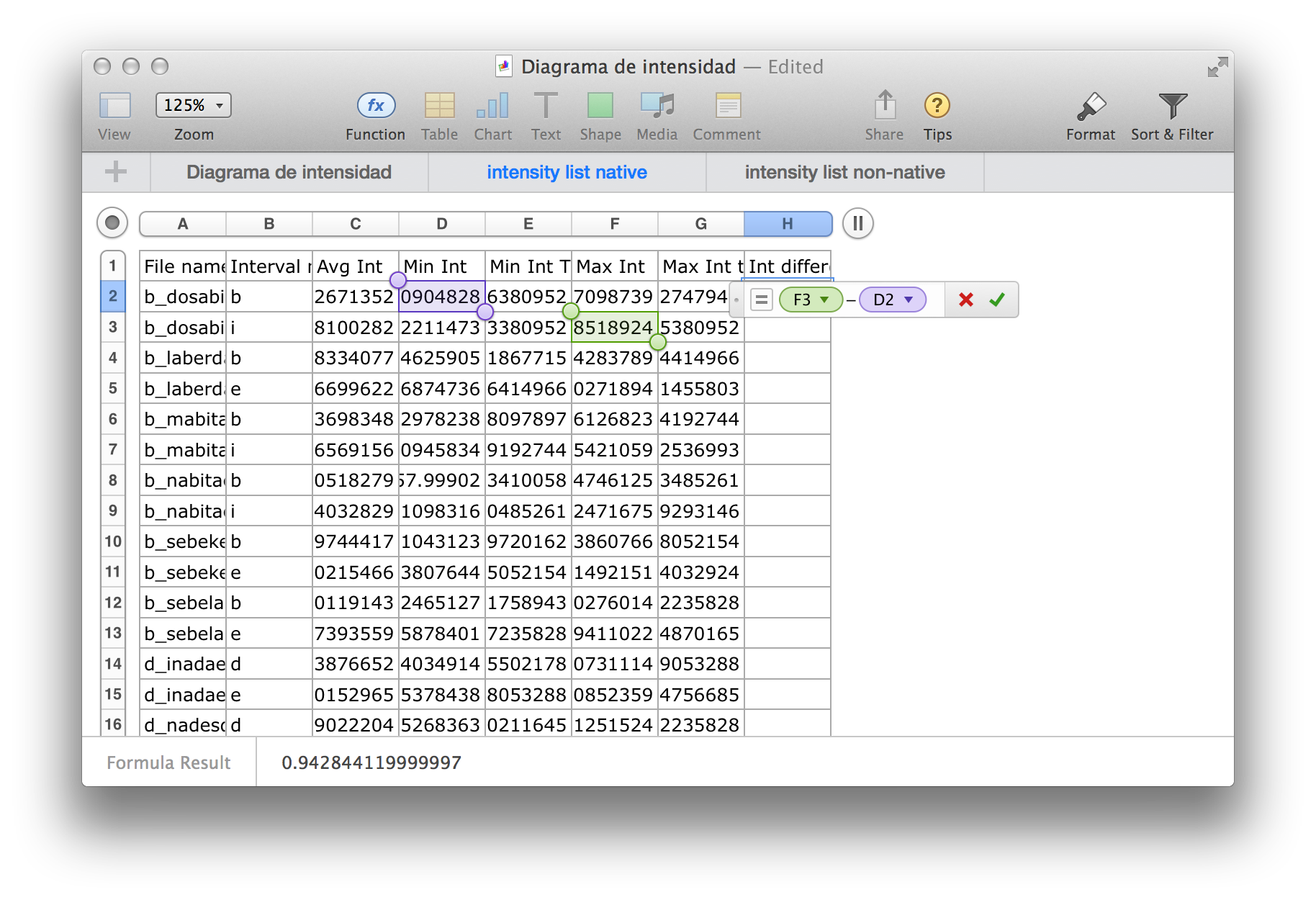Switch to intensity list non-native tab
Screen dimensions: 1316x900
(x=844, y=173)
